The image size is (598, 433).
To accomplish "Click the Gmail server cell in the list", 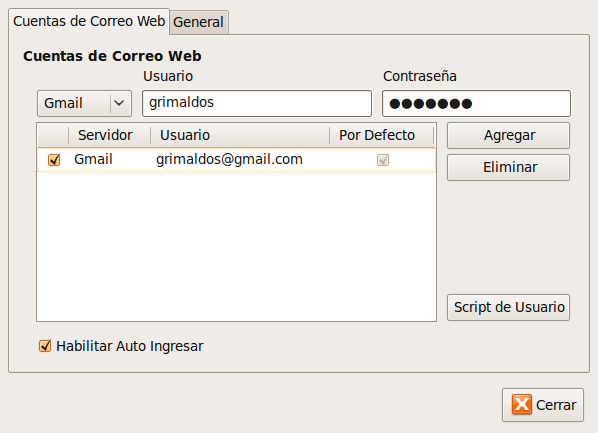I will coord(93,159).
